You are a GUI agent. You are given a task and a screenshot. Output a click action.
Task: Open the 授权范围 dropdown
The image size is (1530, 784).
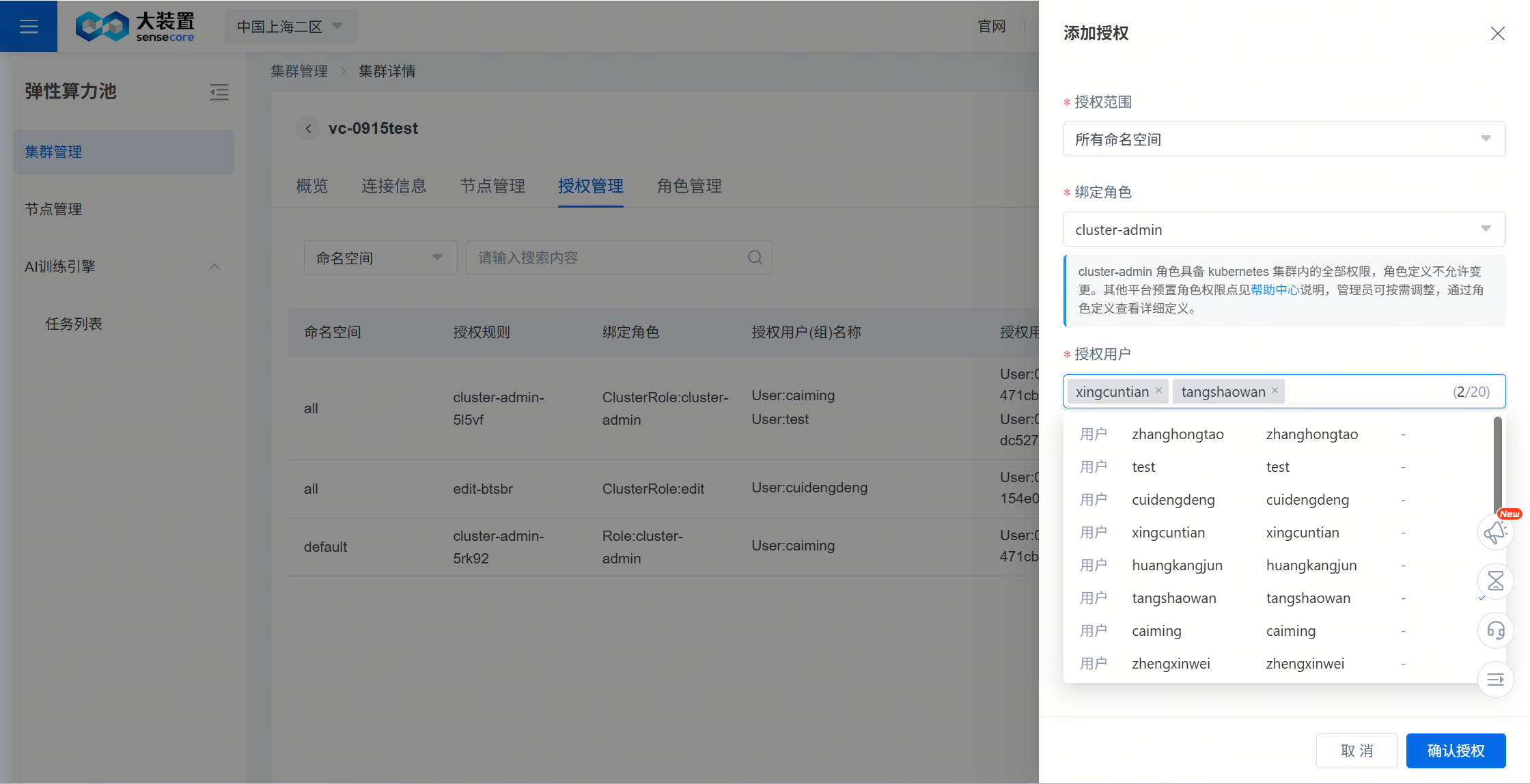pyautogui.click(x=1284, y=139)
